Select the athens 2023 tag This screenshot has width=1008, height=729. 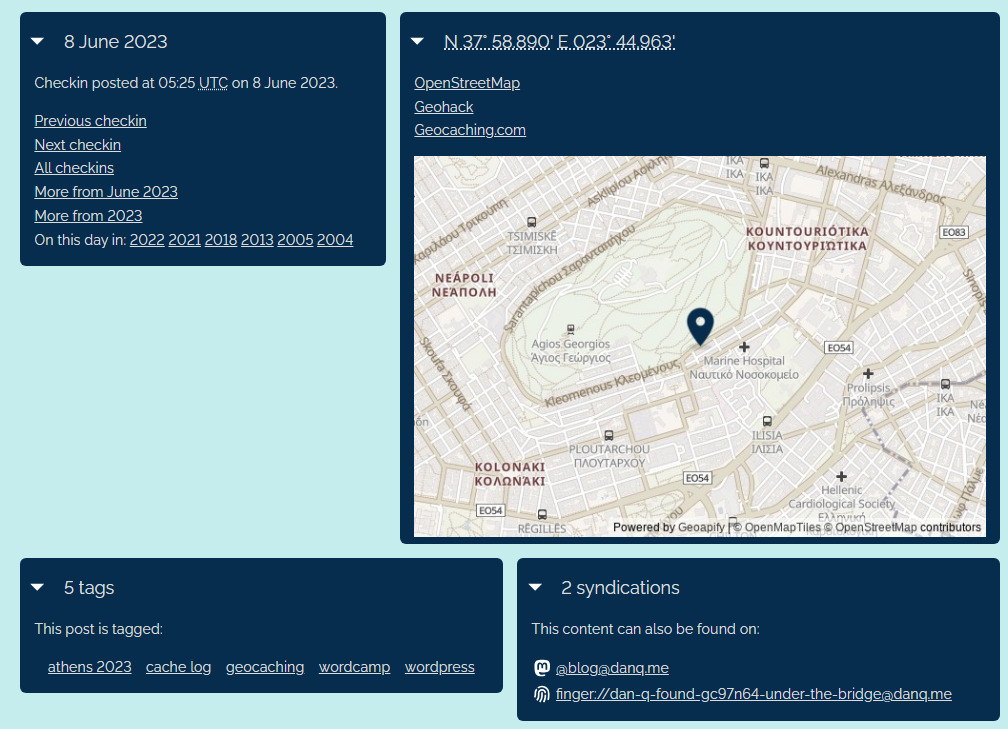pyautogui.click(x=89, y=667)
